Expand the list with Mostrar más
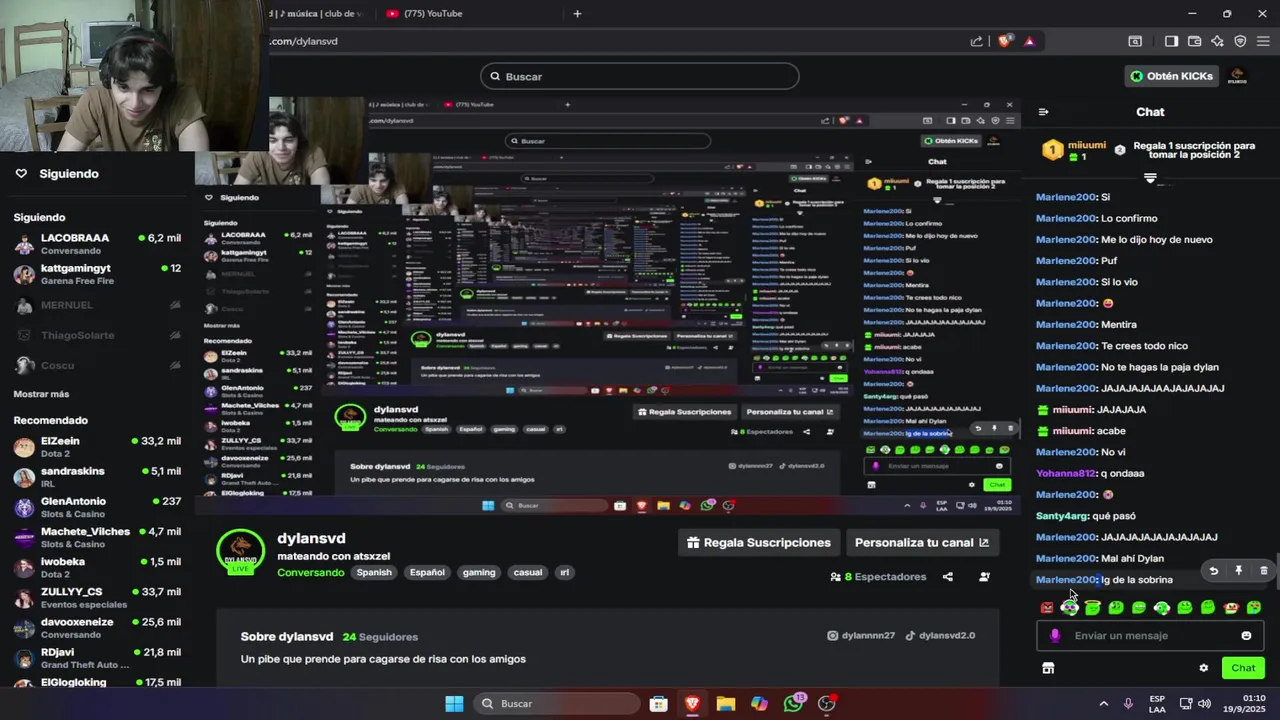Image resolution: width=1280 pixels, height=720 pixels. 41,394
